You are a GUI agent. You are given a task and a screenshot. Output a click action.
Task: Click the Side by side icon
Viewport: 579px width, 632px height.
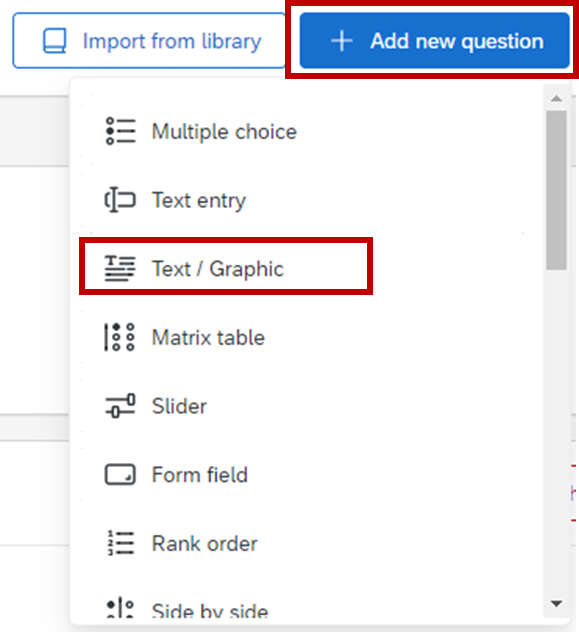pyautogui.click(x=120, y=609)
